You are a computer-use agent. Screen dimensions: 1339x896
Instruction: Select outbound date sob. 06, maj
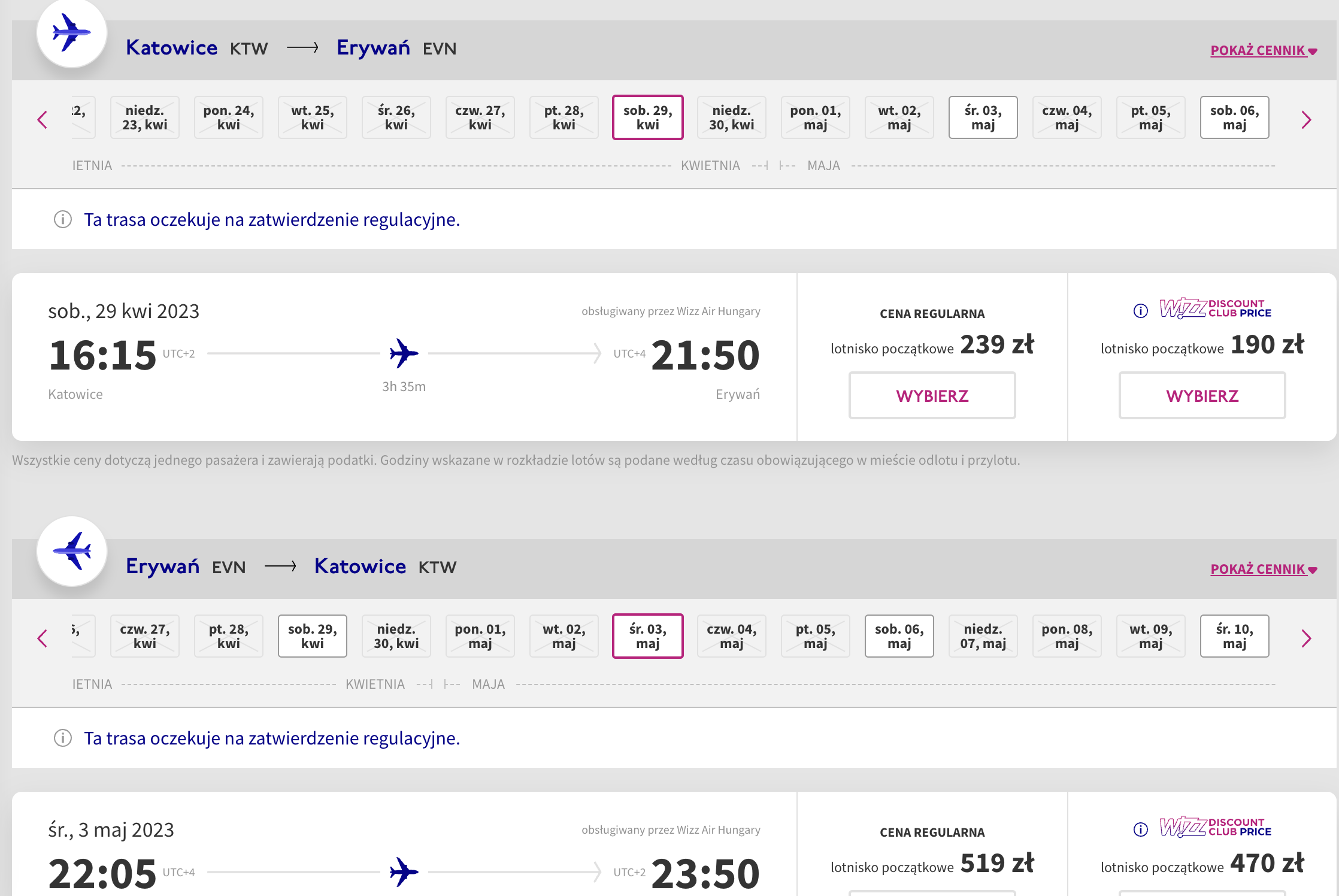pyautogui.click(x=1235, y=117)
